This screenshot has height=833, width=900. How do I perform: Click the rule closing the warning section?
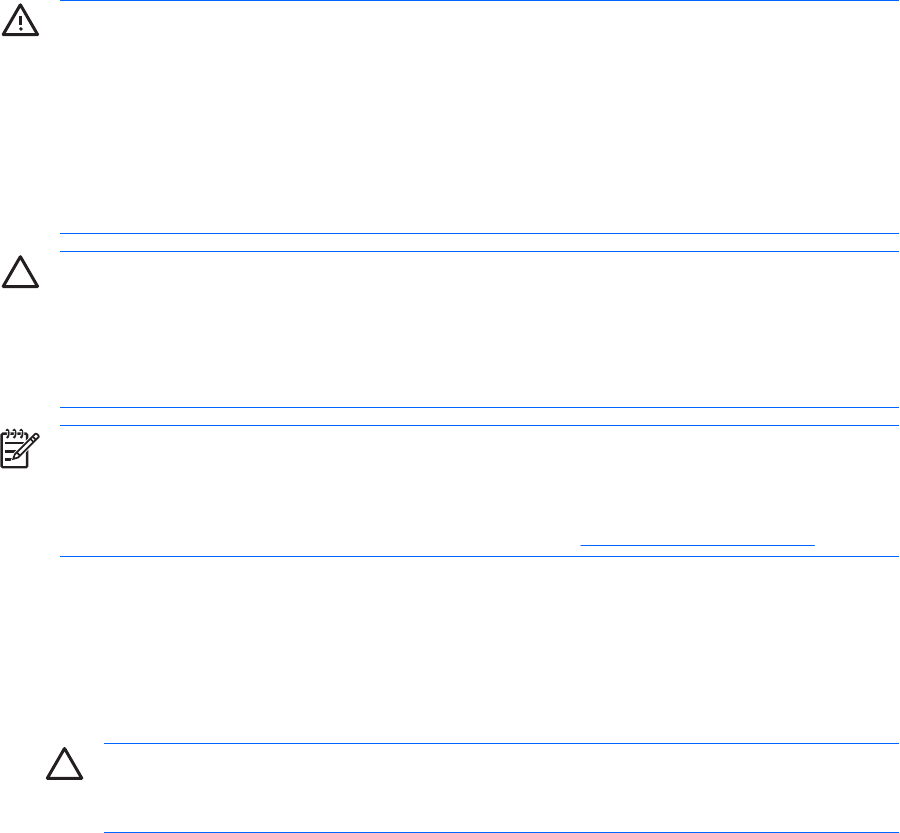click(480, 233)
